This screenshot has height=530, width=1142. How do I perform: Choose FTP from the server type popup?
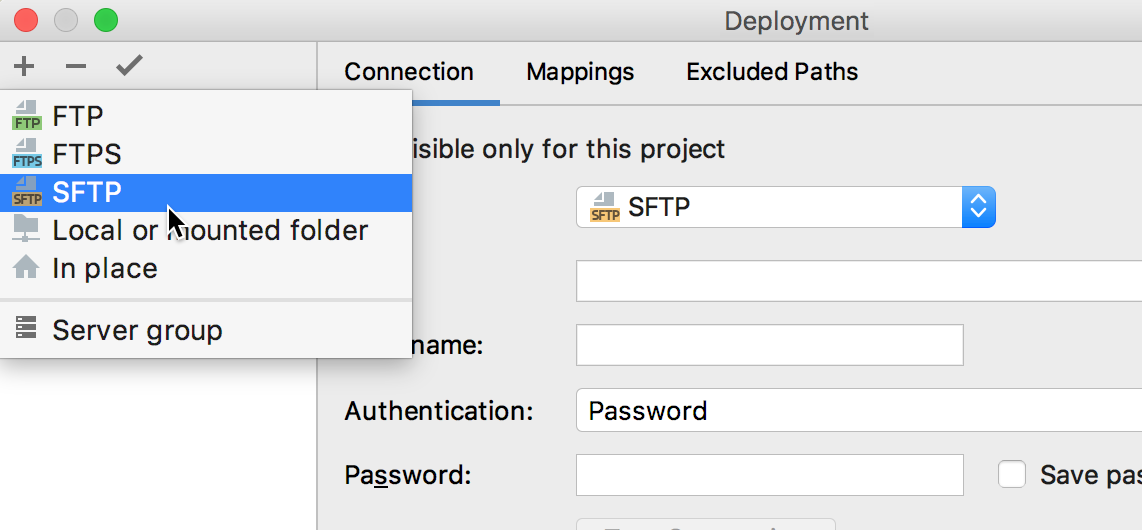coord(78,117)
